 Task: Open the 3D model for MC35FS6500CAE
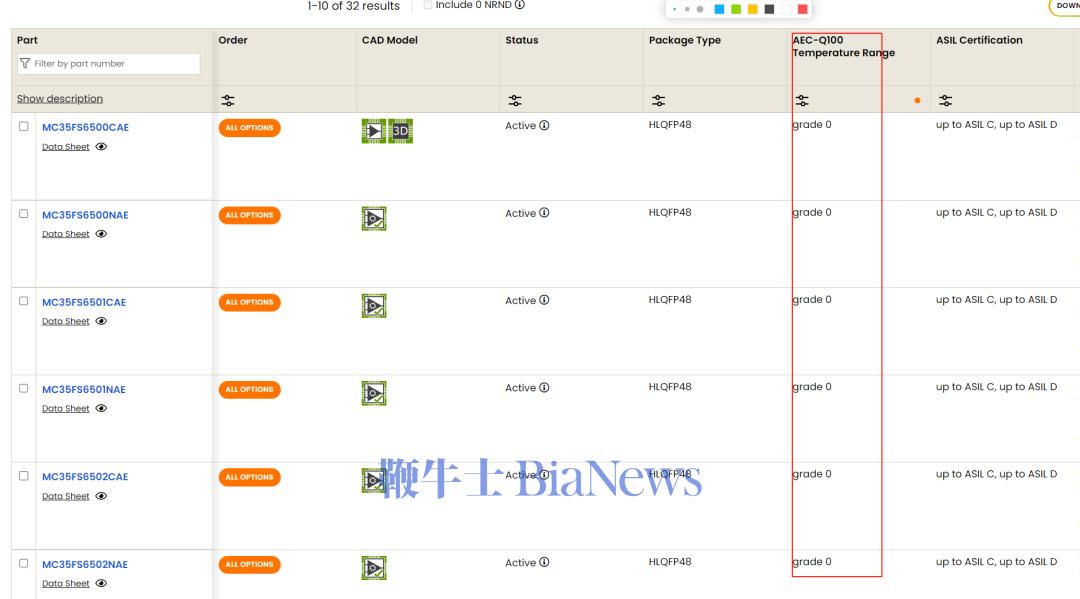click(x=400, y=131)
